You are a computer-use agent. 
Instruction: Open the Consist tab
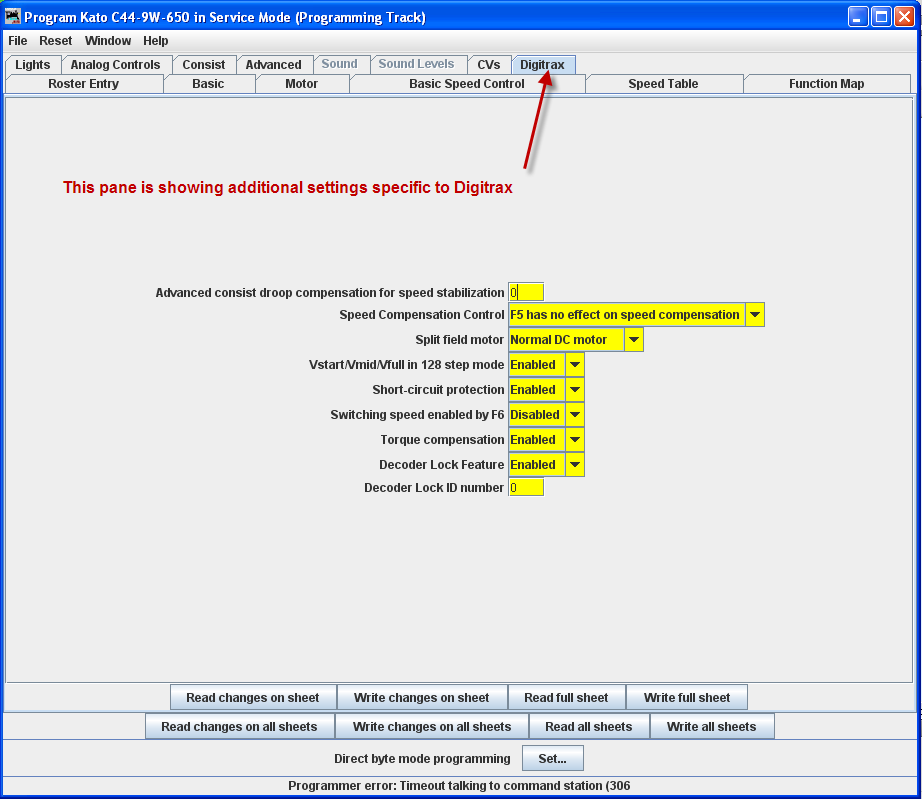point(204,63)
